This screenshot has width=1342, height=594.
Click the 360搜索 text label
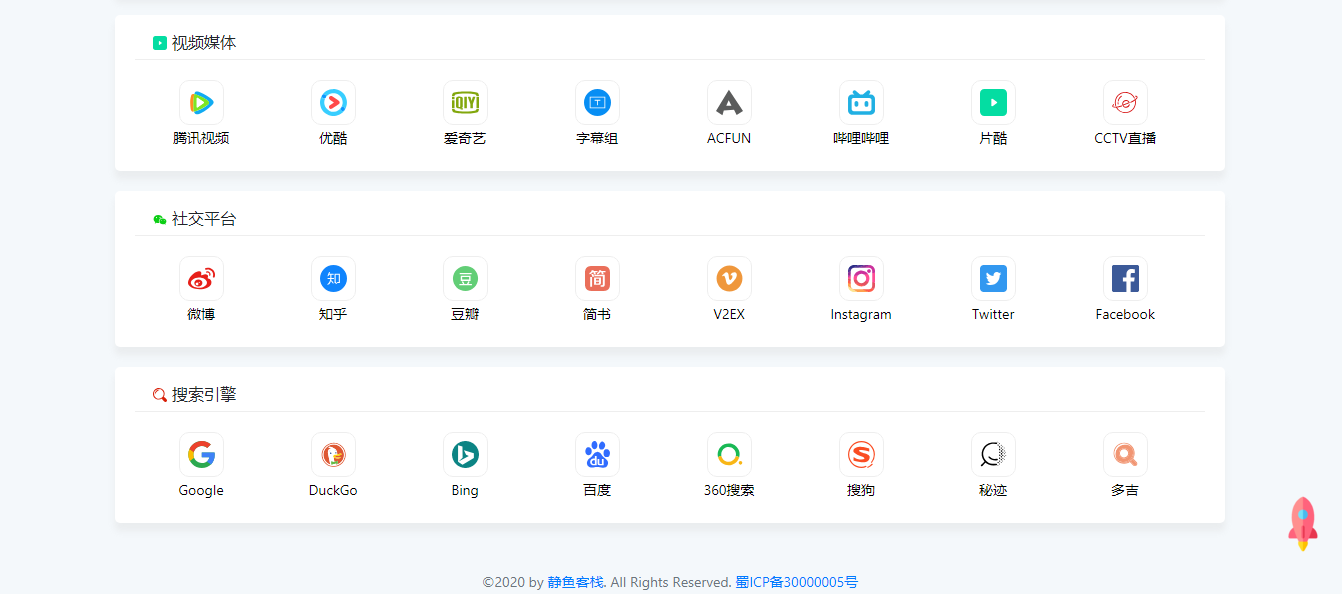point(729,490)
